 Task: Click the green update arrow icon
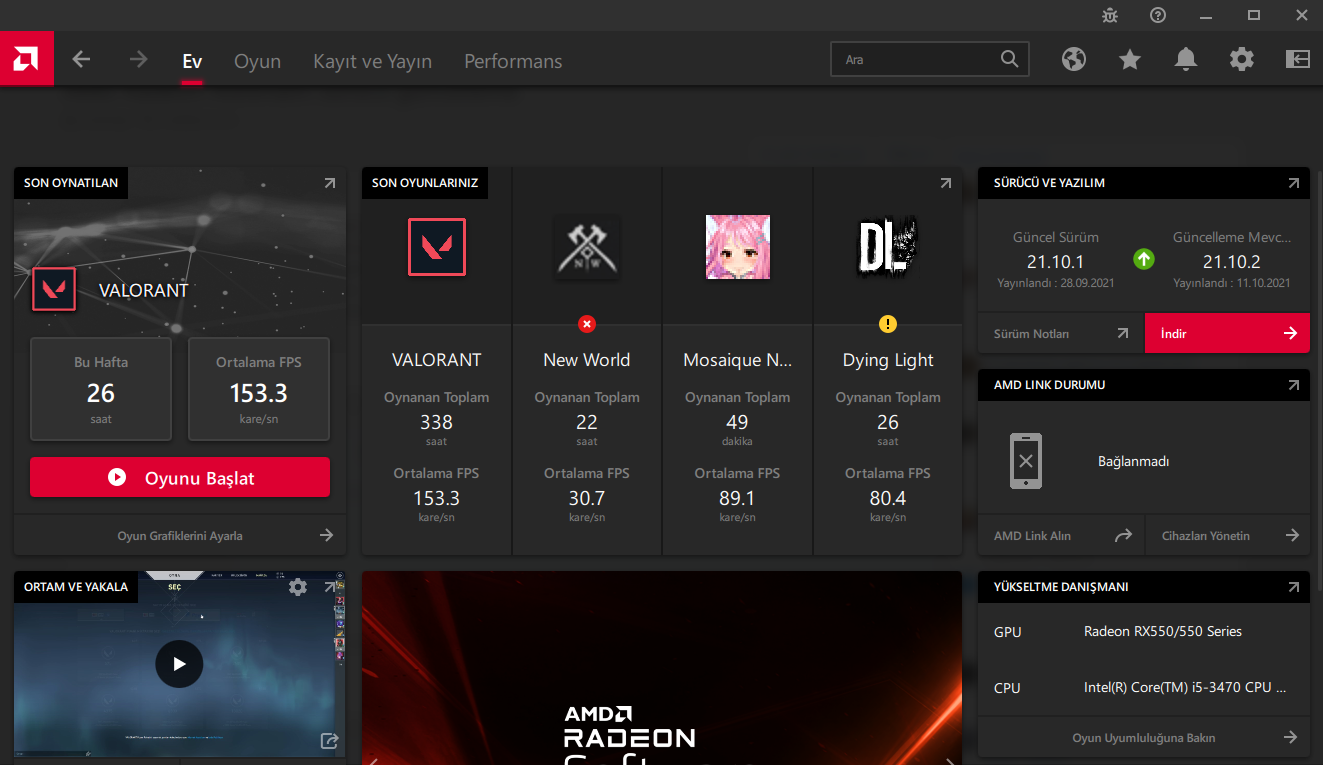point(1144,259)
